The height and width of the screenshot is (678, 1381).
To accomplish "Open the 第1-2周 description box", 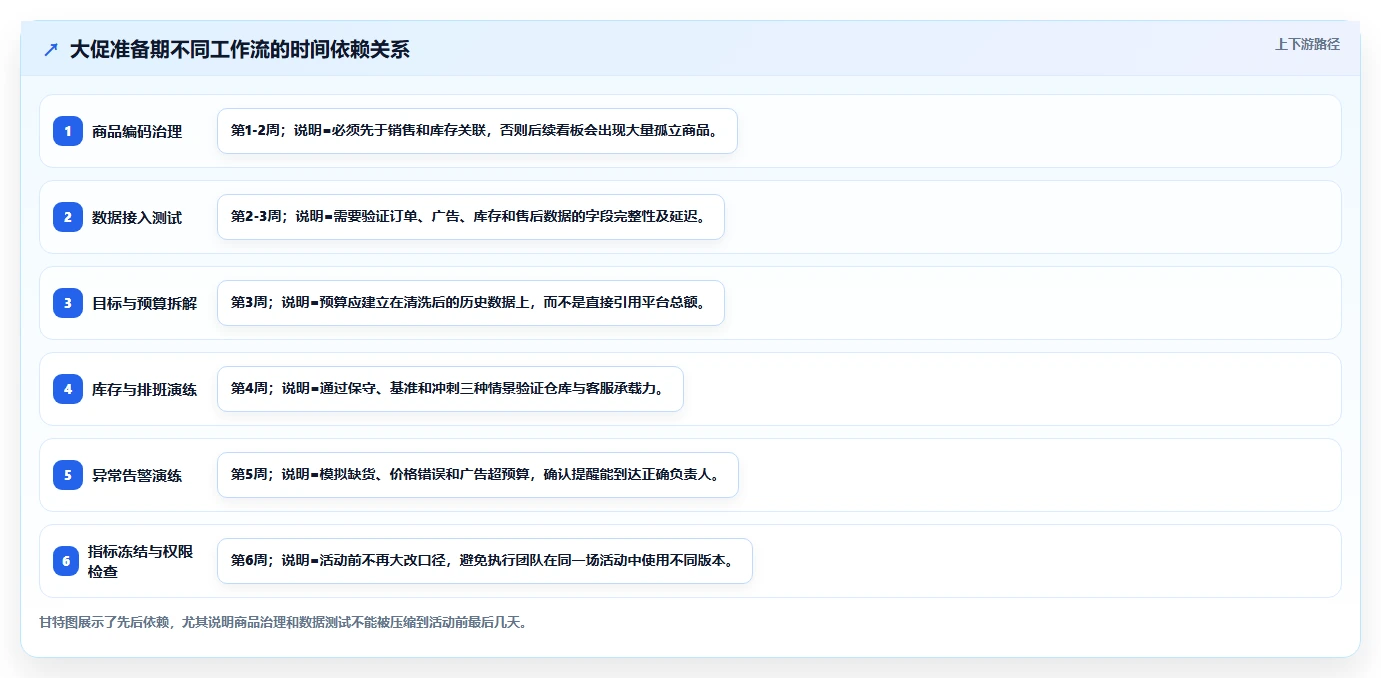I will (x=477, y=131).
